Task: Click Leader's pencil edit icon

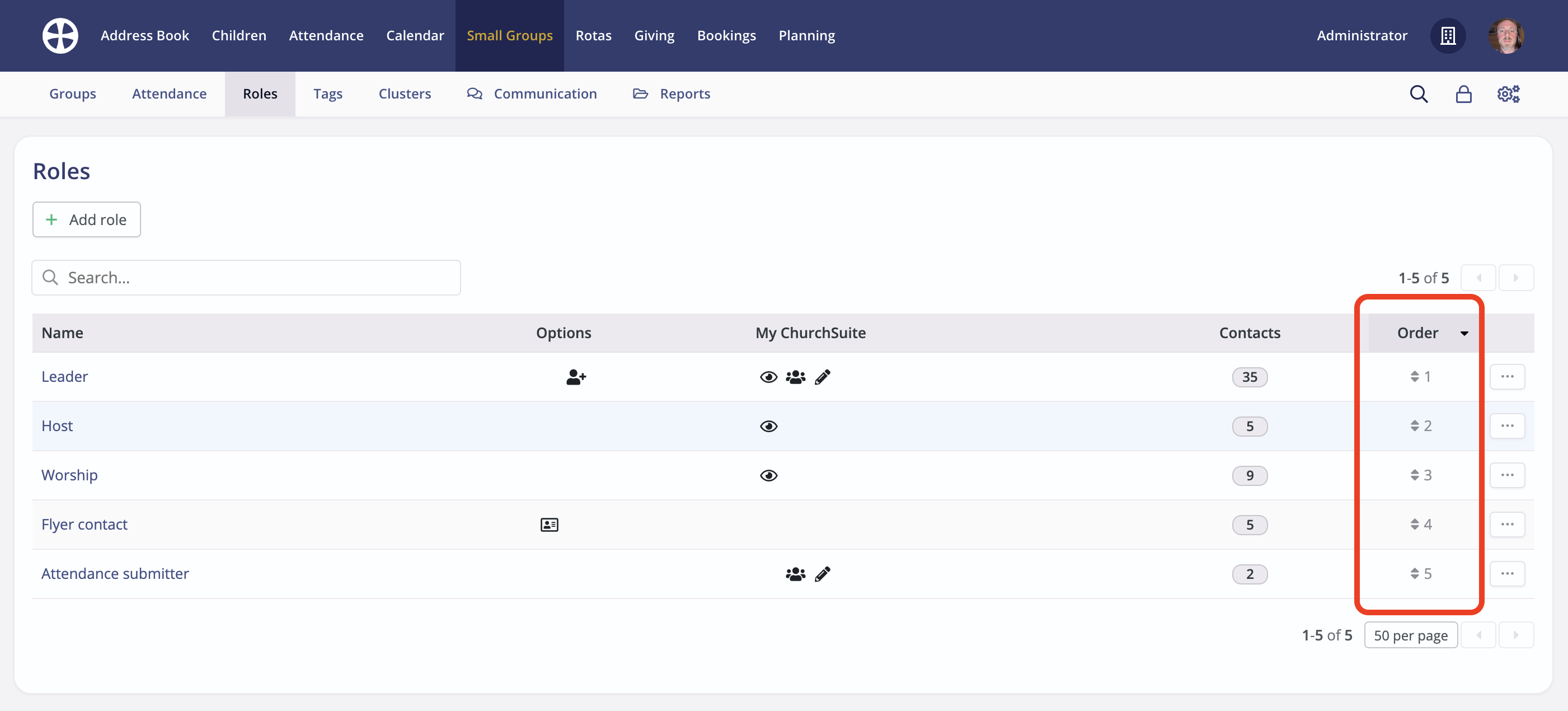Action: [x=823, y=377]
